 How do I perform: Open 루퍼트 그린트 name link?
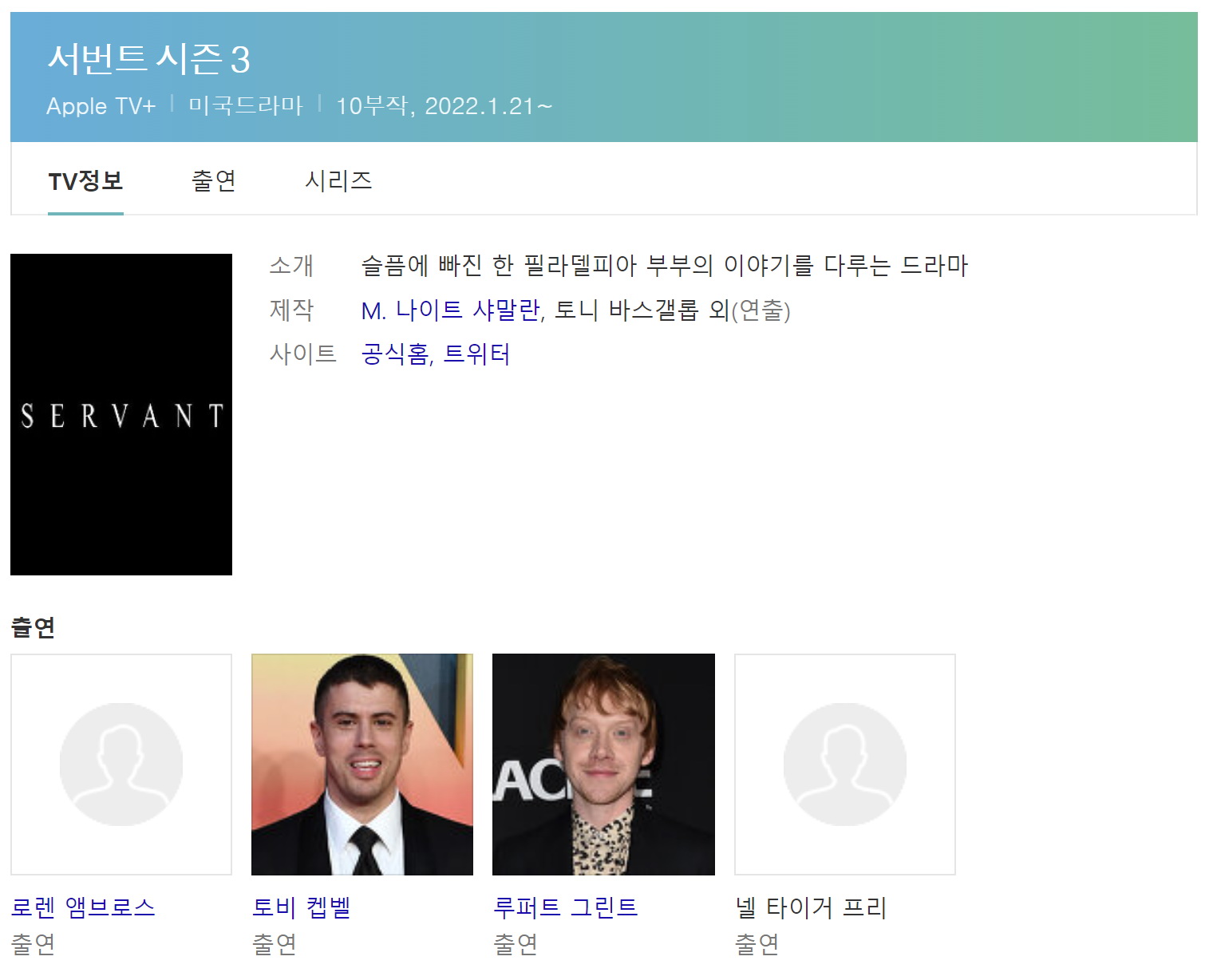[566, 907]
